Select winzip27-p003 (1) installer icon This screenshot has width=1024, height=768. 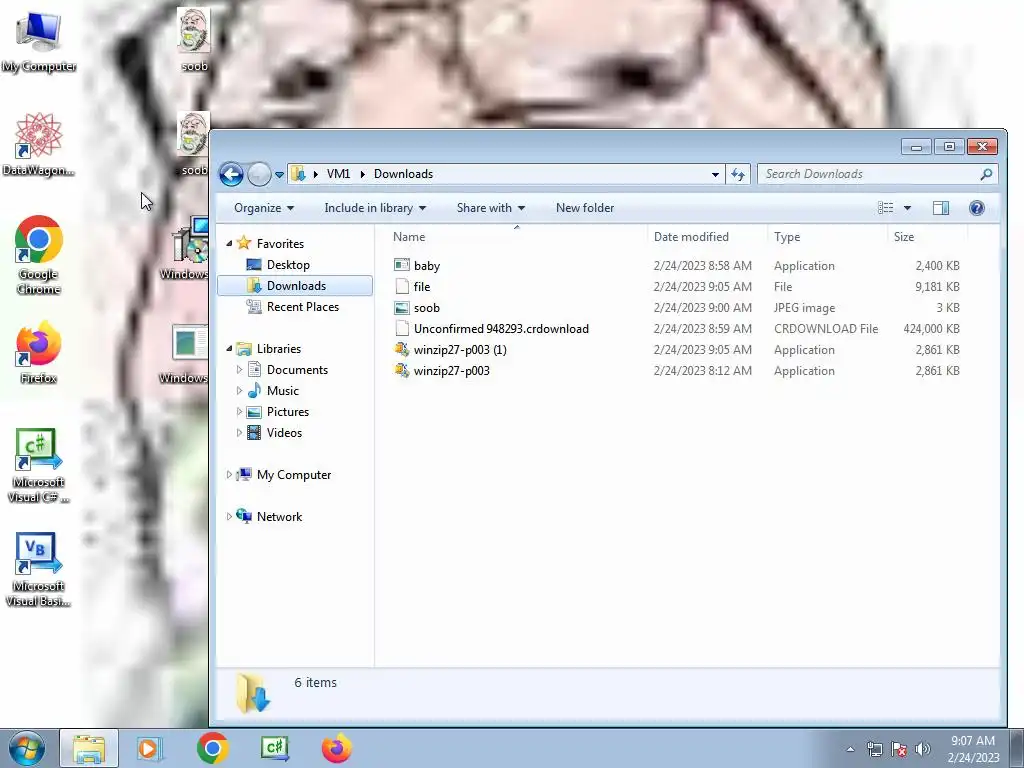402,349
